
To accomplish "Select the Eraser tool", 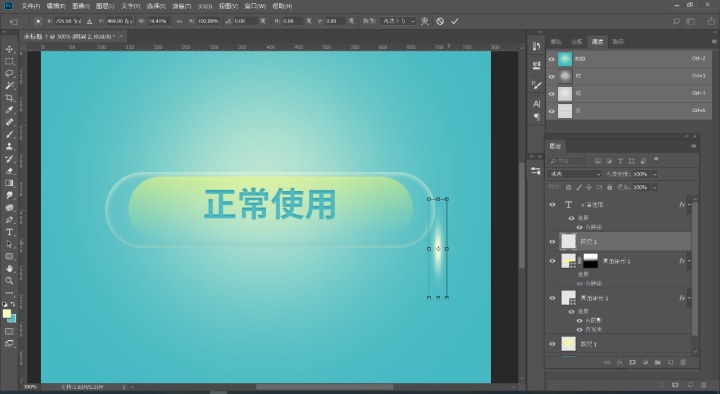I will tap(9, 171).
